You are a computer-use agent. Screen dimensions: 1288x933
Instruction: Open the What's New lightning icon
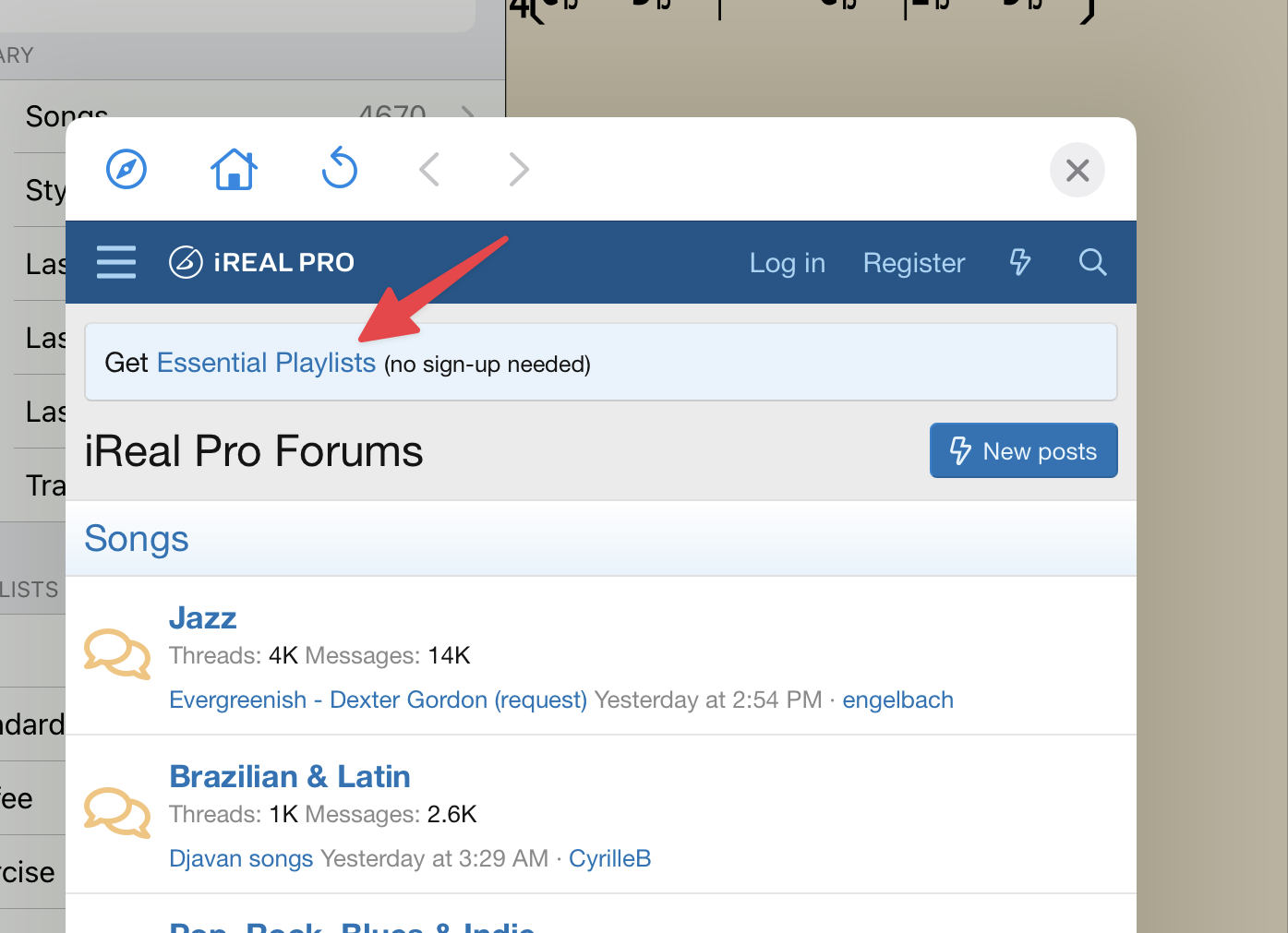pos(1020,263)
